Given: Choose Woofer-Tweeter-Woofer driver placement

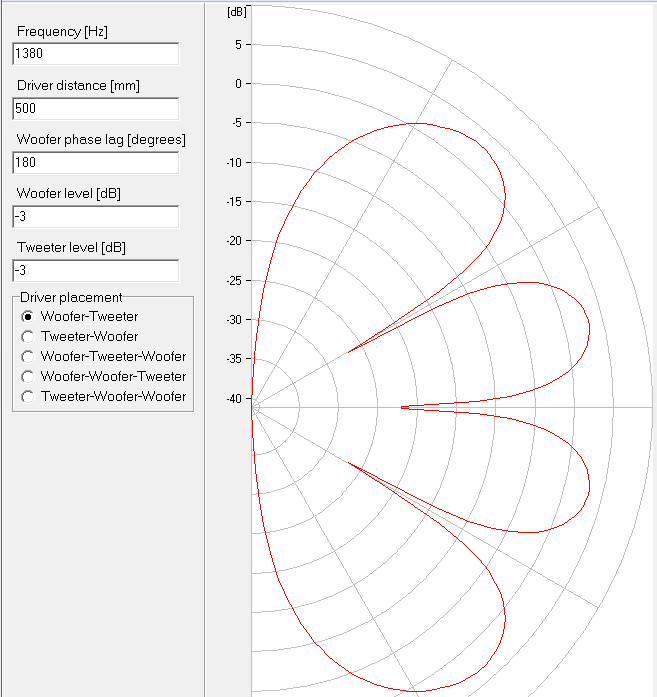Looking at the screenshot, I should tap(28, 357).
